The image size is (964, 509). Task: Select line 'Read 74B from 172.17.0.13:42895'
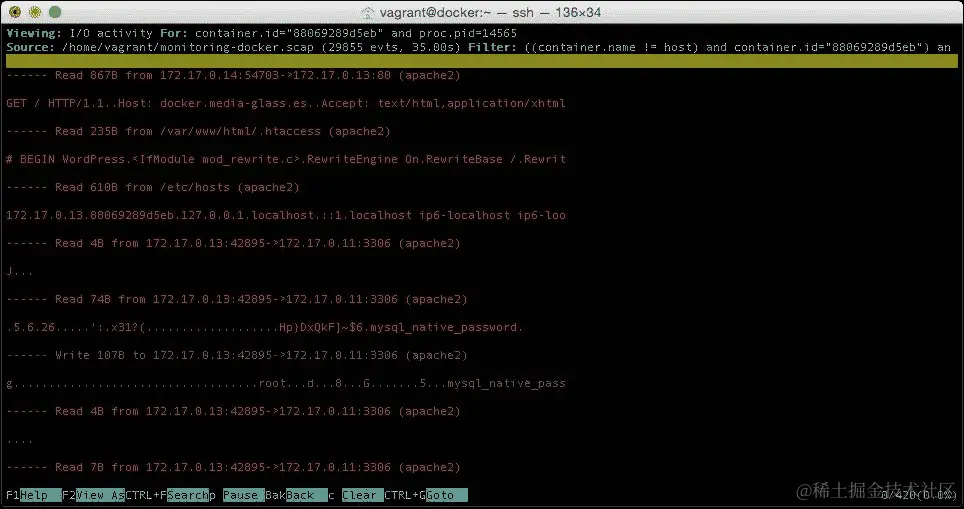click(x=237, y=299)
